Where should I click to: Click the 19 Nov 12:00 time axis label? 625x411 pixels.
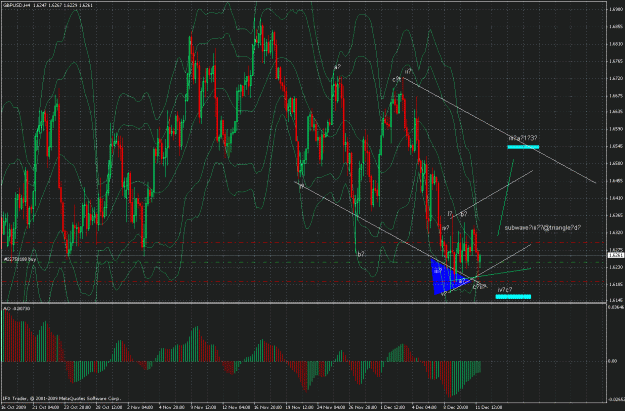(x=299, y=407)
